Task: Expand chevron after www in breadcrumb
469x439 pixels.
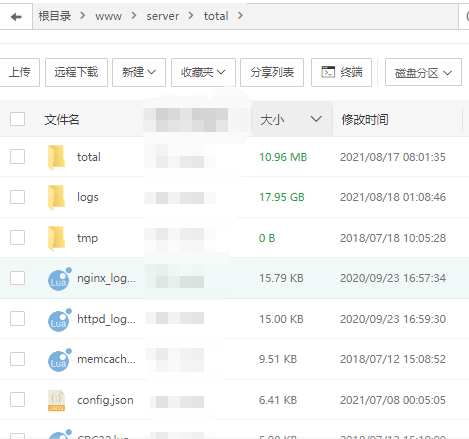Action: (134, 15)
